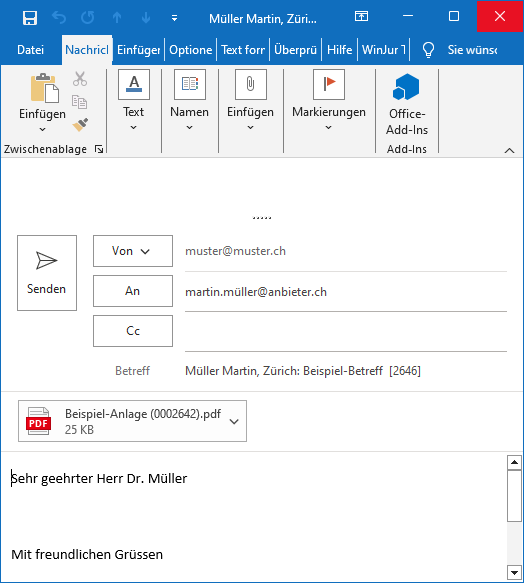Click the Text formatting icon

134,84
